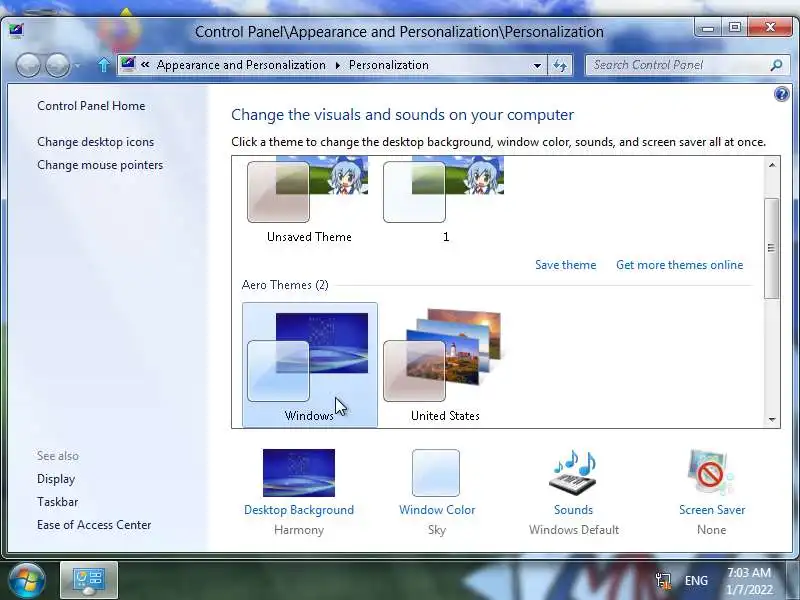This screenshot has width=800, height=600.
Task: Refresh the Personalization page
Action: point(560,65)
